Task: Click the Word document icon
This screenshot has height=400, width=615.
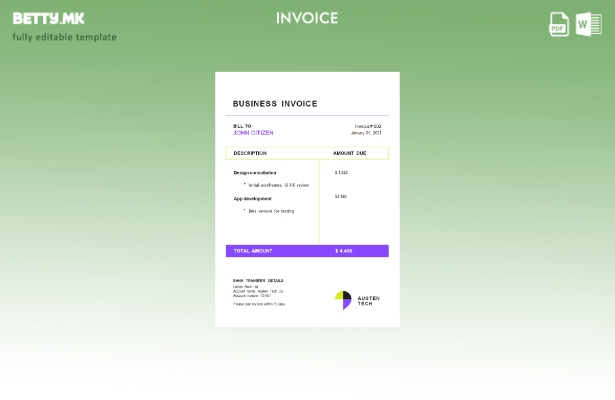Action: (x=589, y=24)
